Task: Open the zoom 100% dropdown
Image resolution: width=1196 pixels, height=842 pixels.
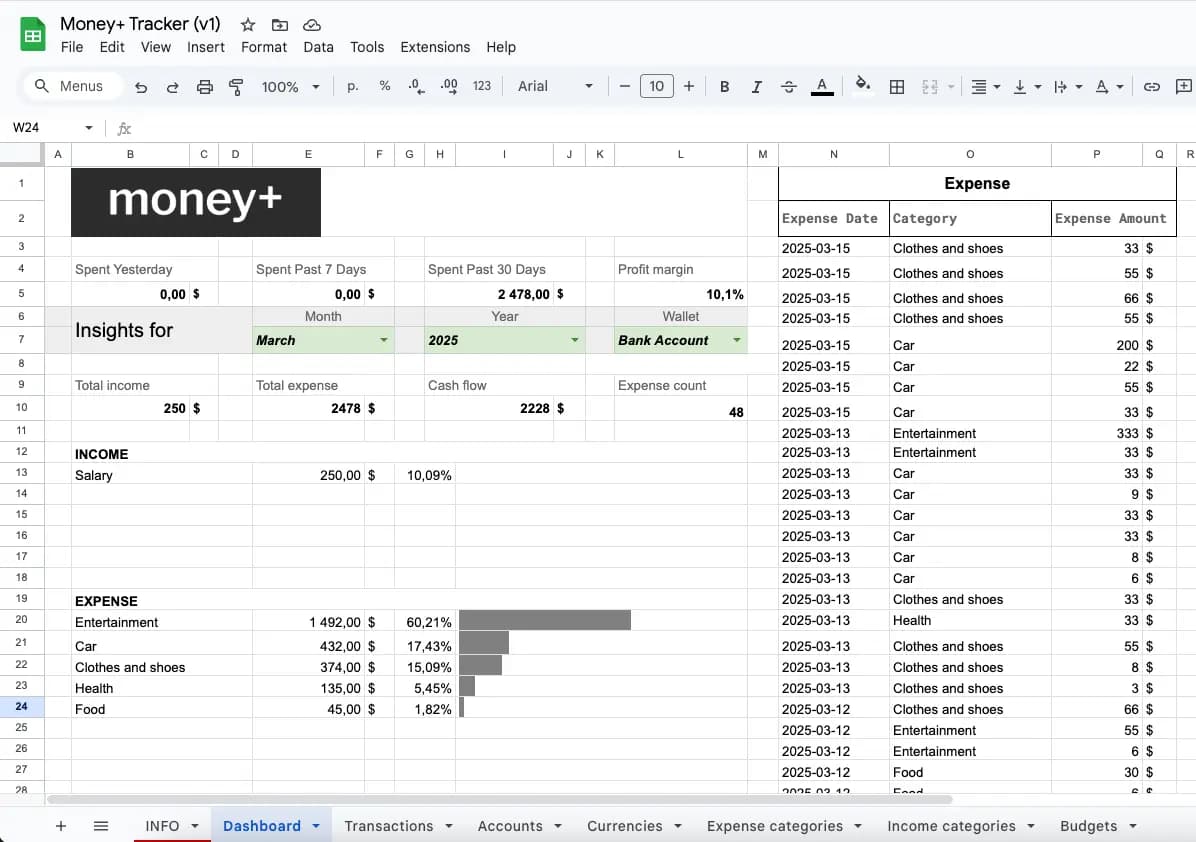Action: 290,87
